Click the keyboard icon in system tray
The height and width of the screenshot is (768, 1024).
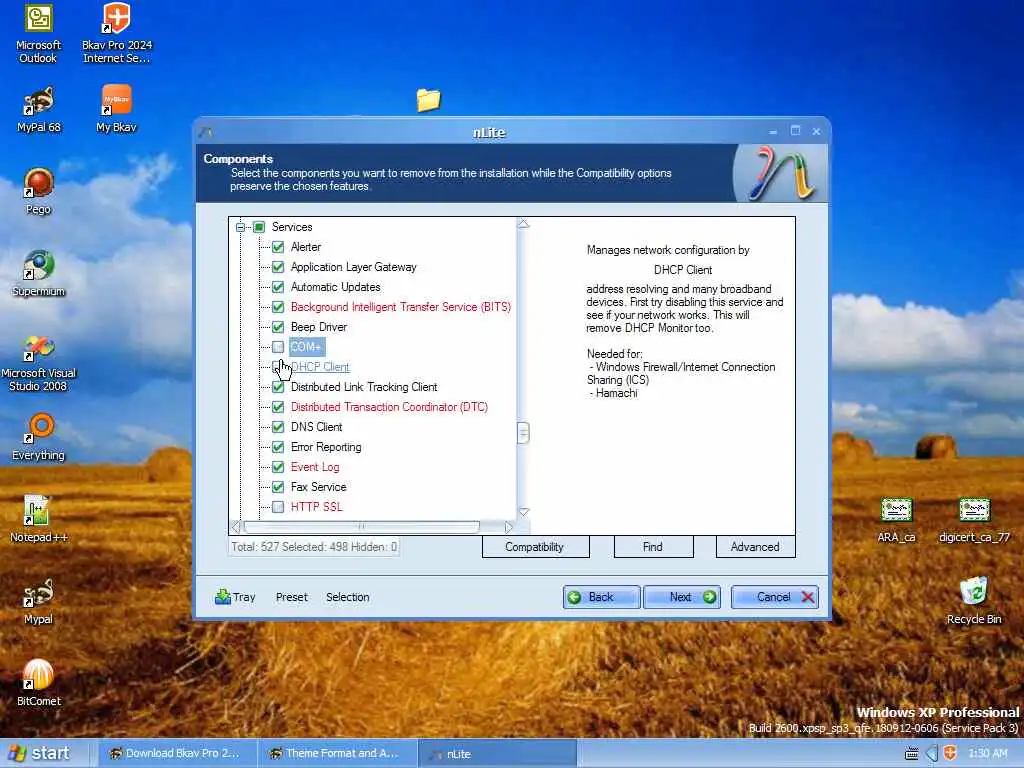912,754
